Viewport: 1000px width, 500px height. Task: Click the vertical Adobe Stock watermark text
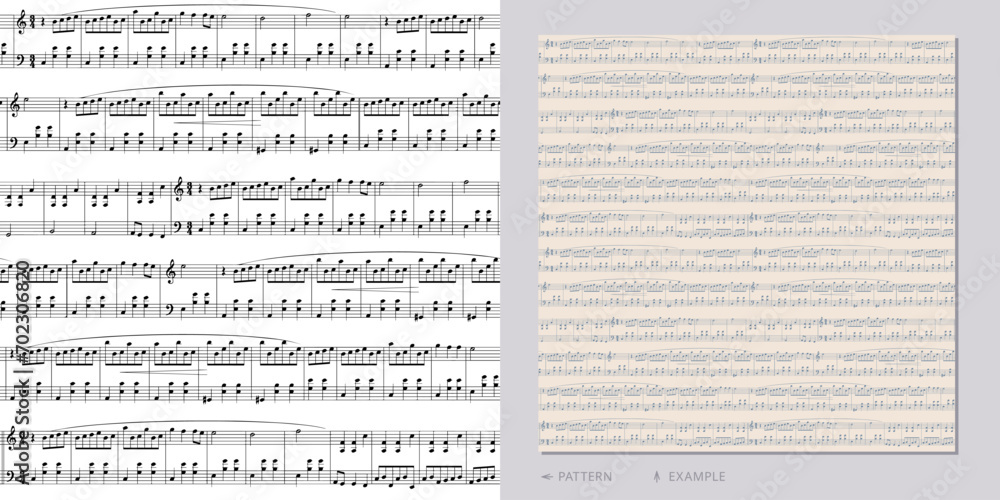click(x=22, y=432)
